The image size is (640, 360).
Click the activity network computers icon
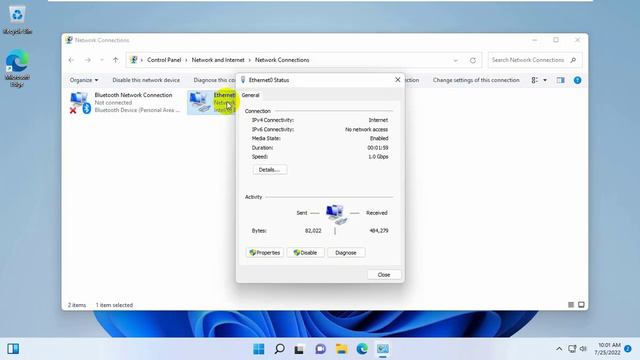[x=336, y=214]
